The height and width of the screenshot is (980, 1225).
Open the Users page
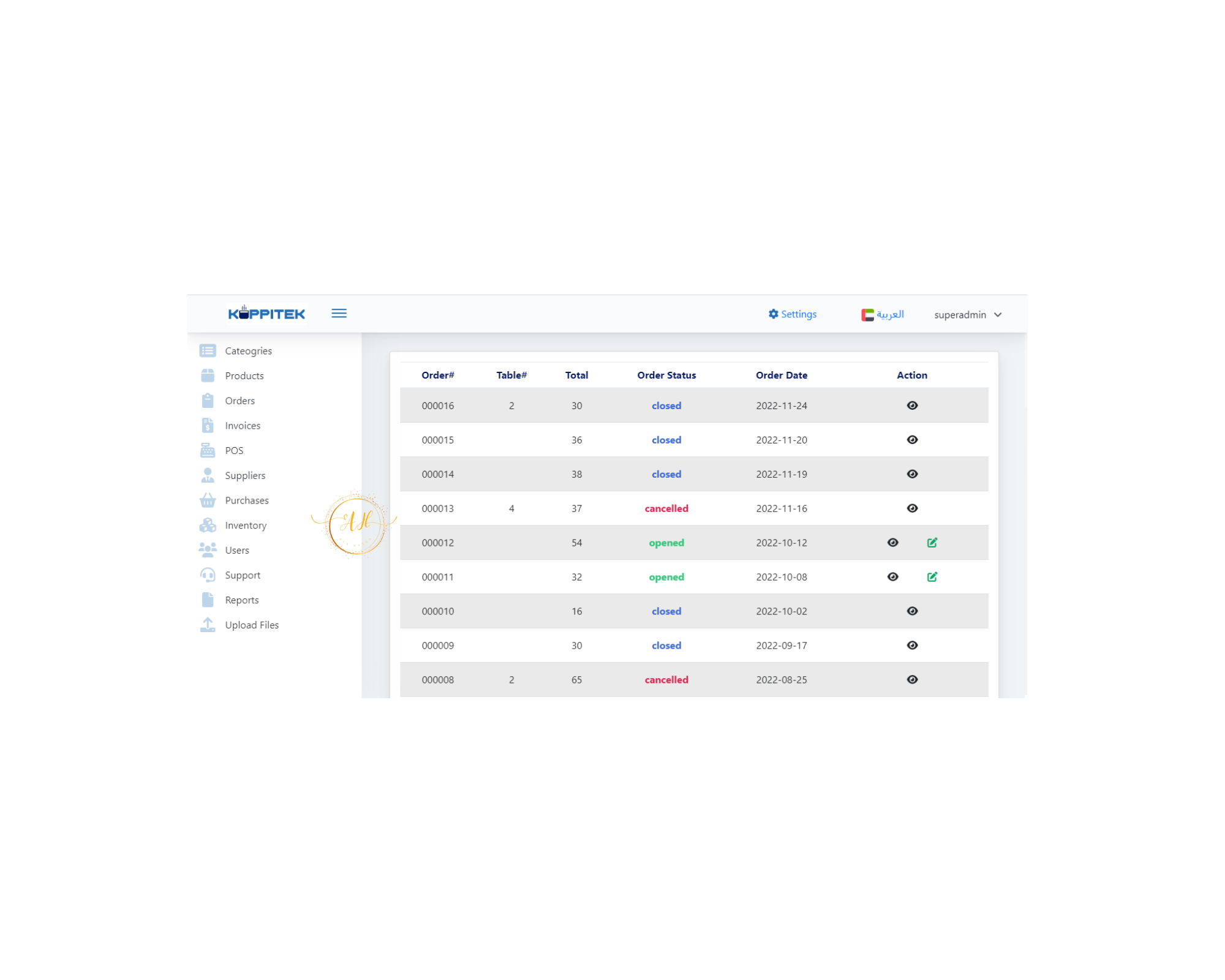237,551
